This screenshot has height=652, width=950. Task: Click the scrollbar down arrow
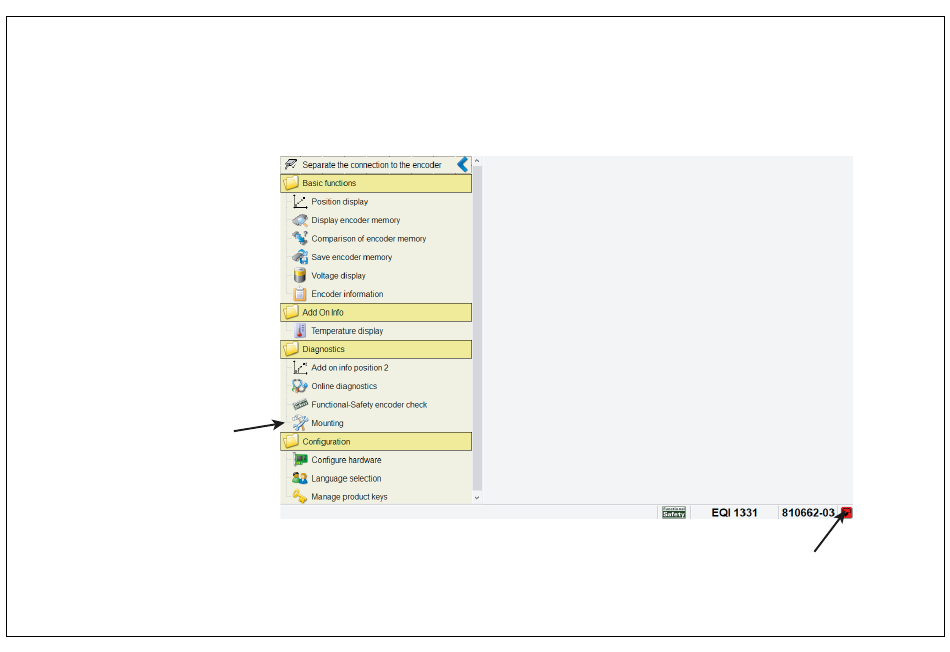click(x=477, y=497)
